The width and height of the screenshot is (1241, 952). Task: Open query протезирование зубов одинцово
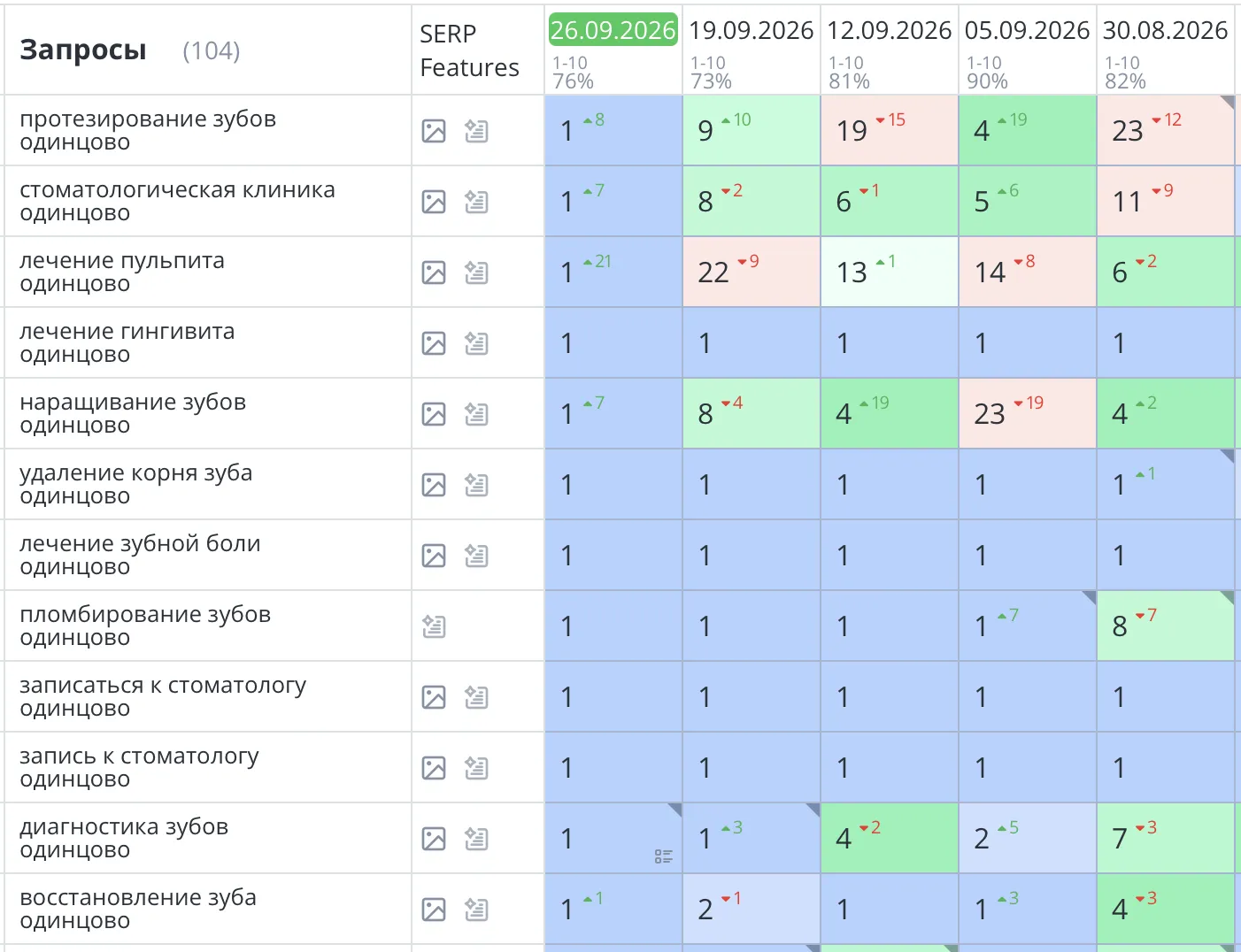[148, 130]
